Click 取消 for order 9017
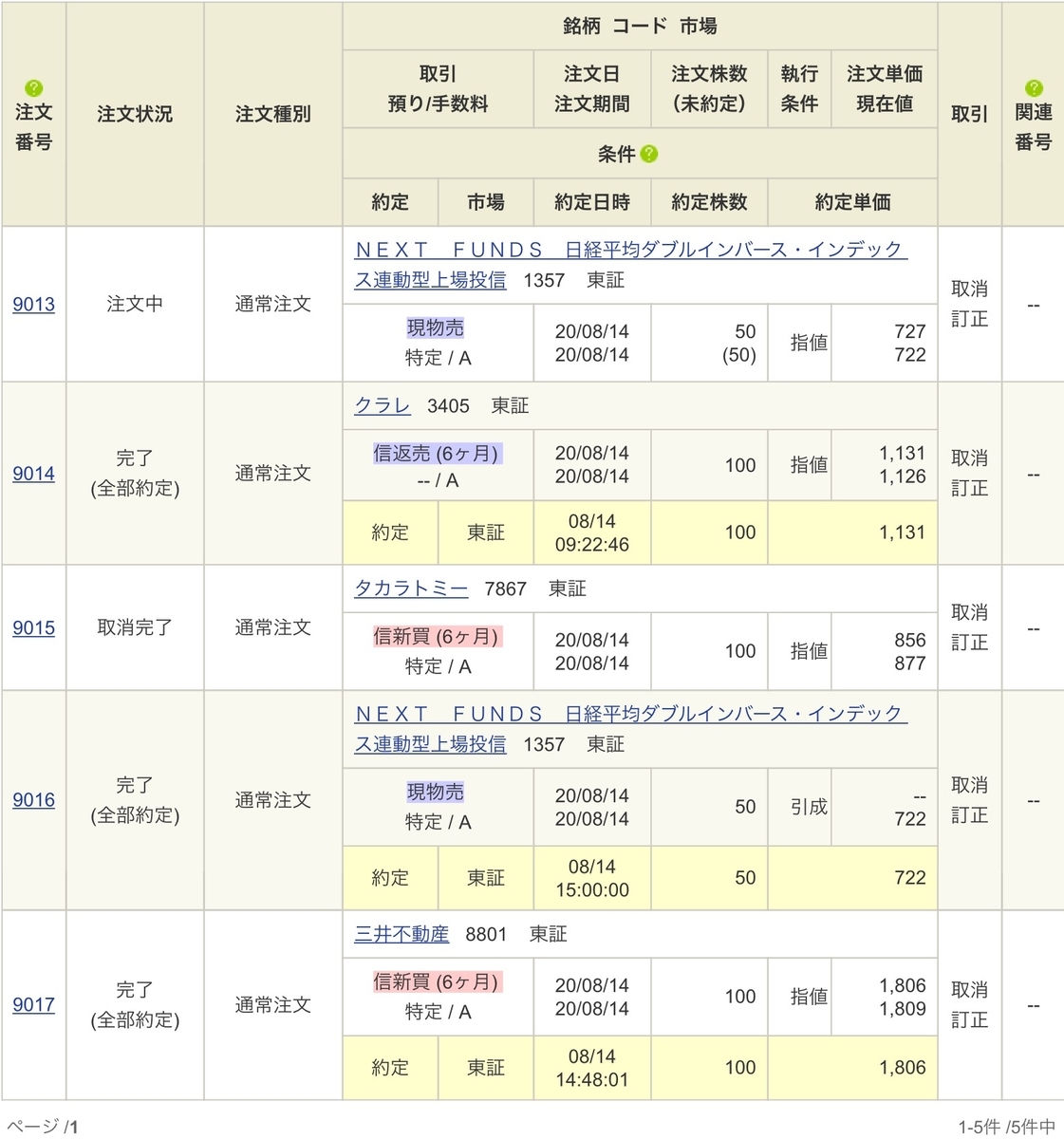Viewport: 1064px width, 1139px height. tap(969, 989)
